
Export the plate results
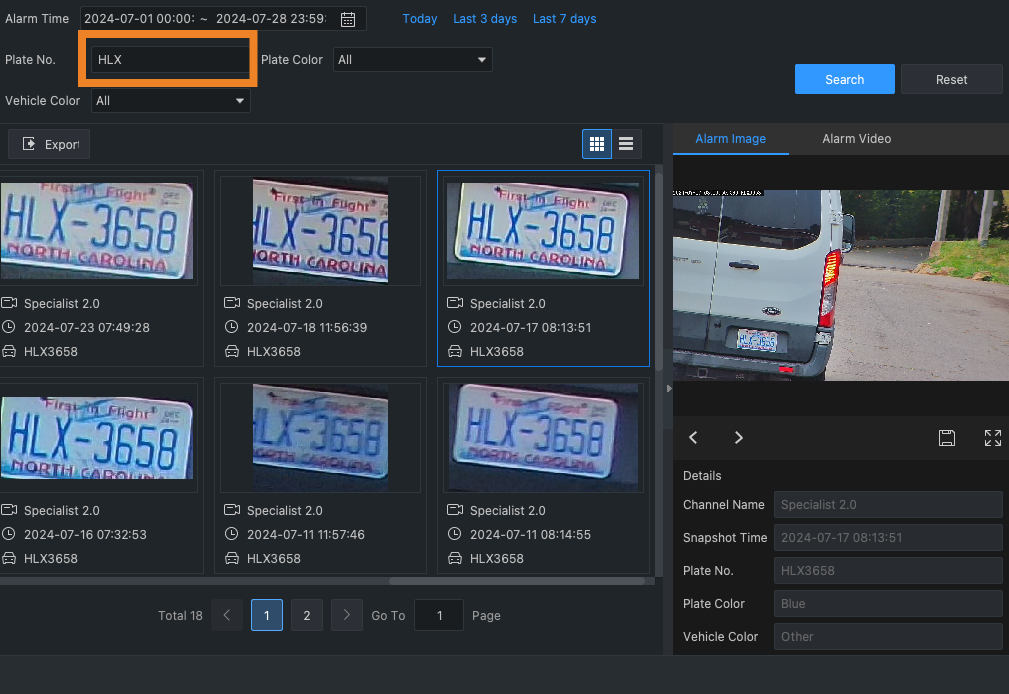(50, 144)
